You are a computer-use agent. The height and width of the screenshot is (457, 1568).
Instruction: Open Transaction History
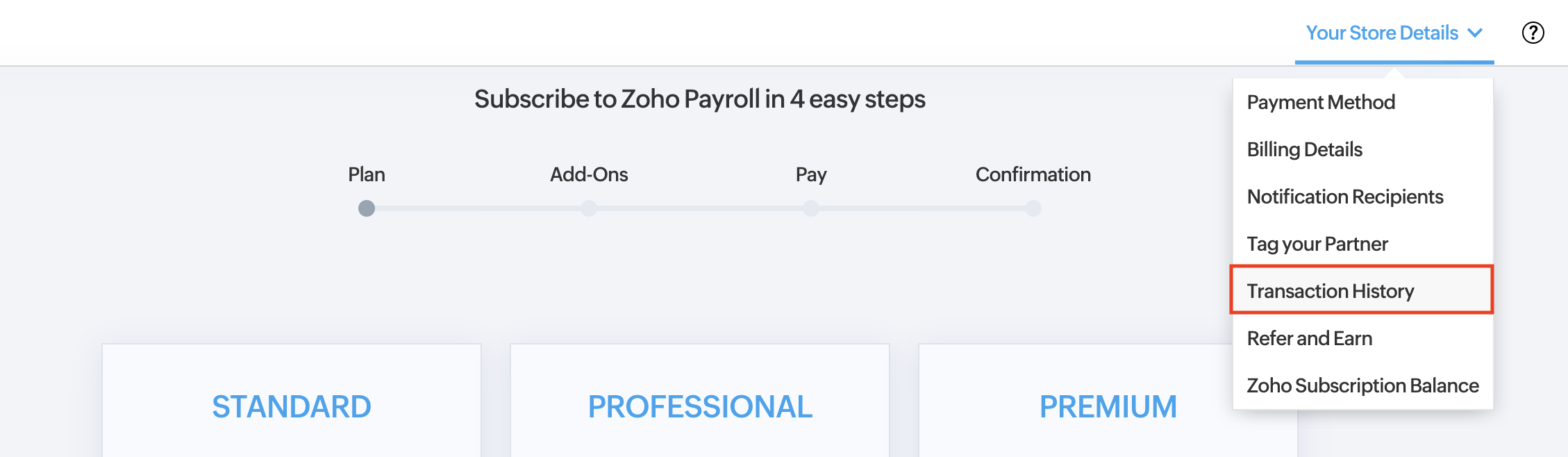(1330, 291)
